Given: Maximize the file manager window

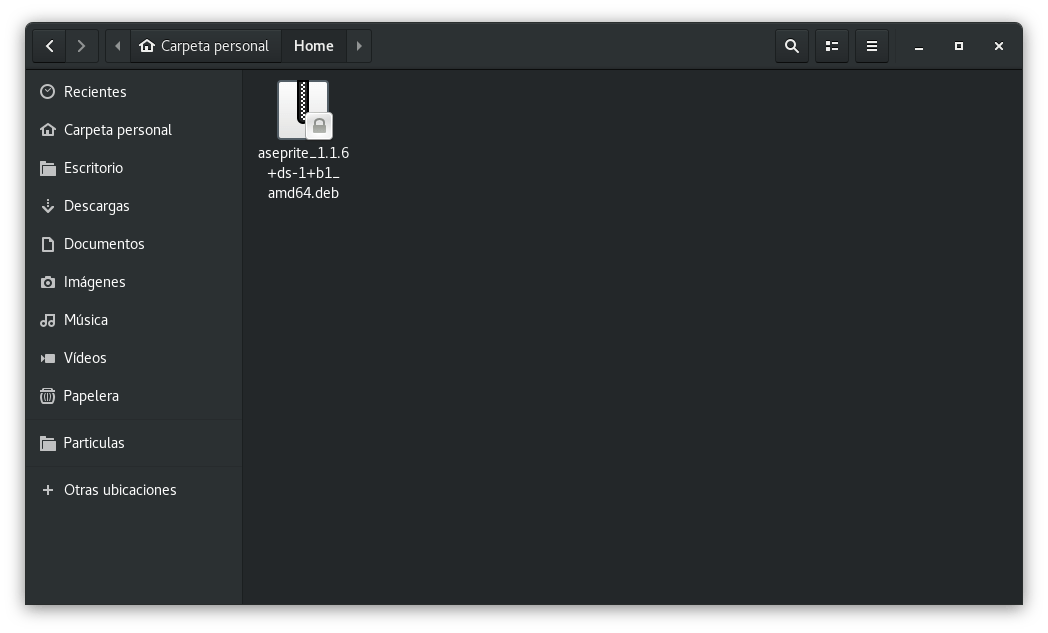Looking at the screenshot, I should tap(959, 46).
